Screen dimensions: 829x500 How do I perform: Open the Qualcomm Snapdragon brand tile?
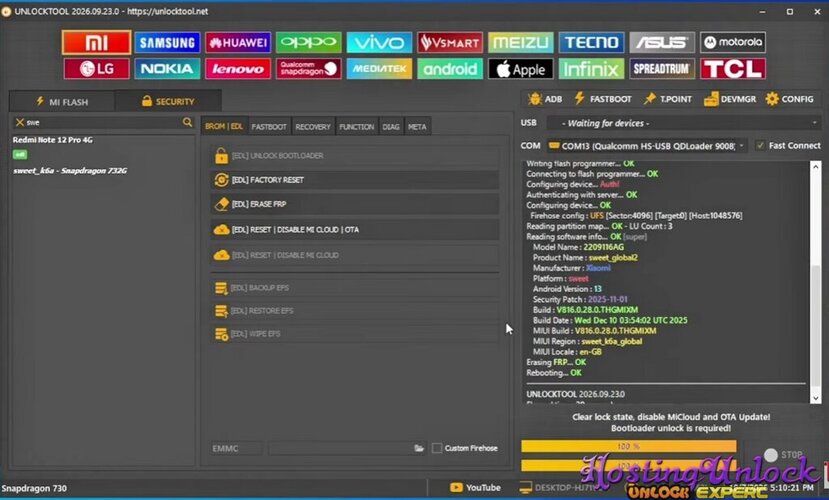coord(309,69)
